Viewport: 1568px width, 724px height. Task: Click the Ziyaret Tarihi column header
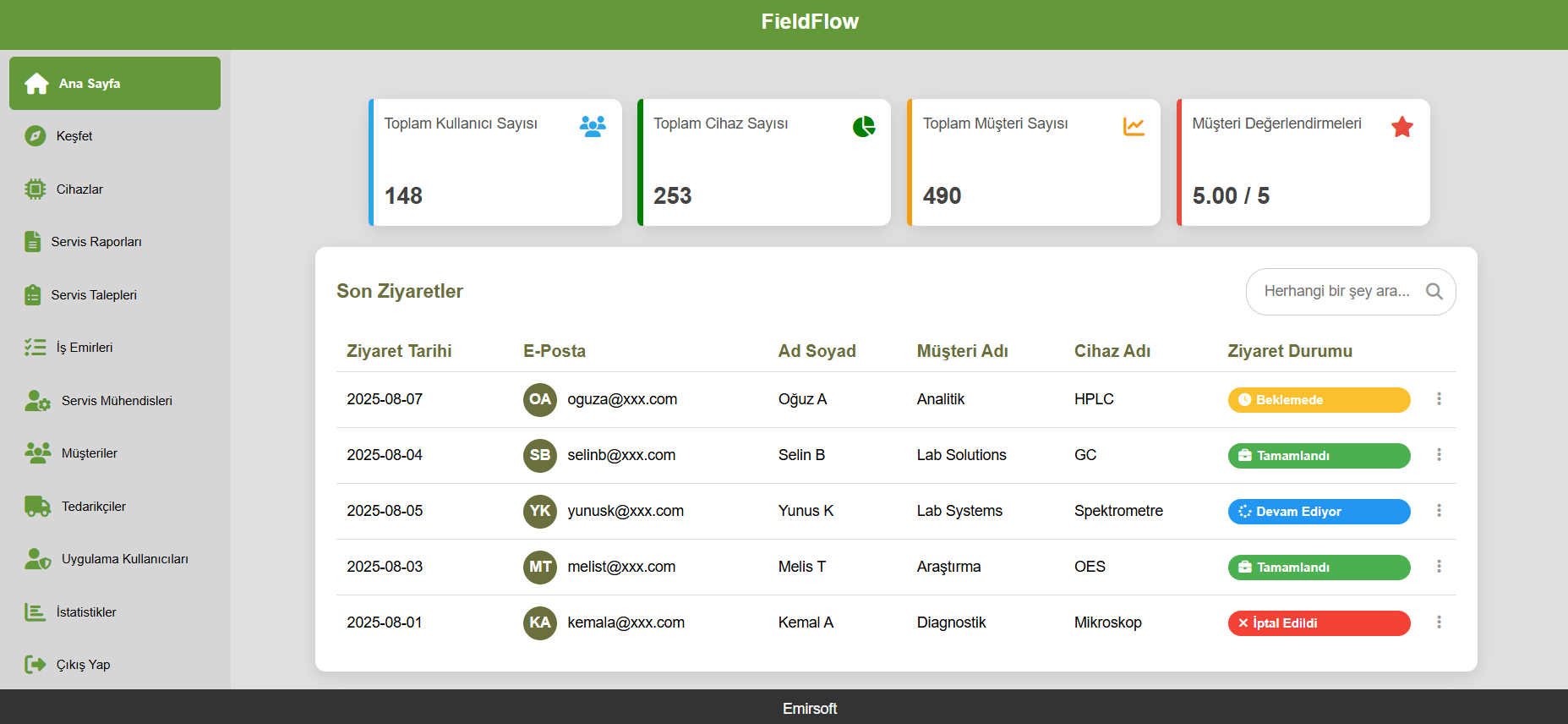399,351
